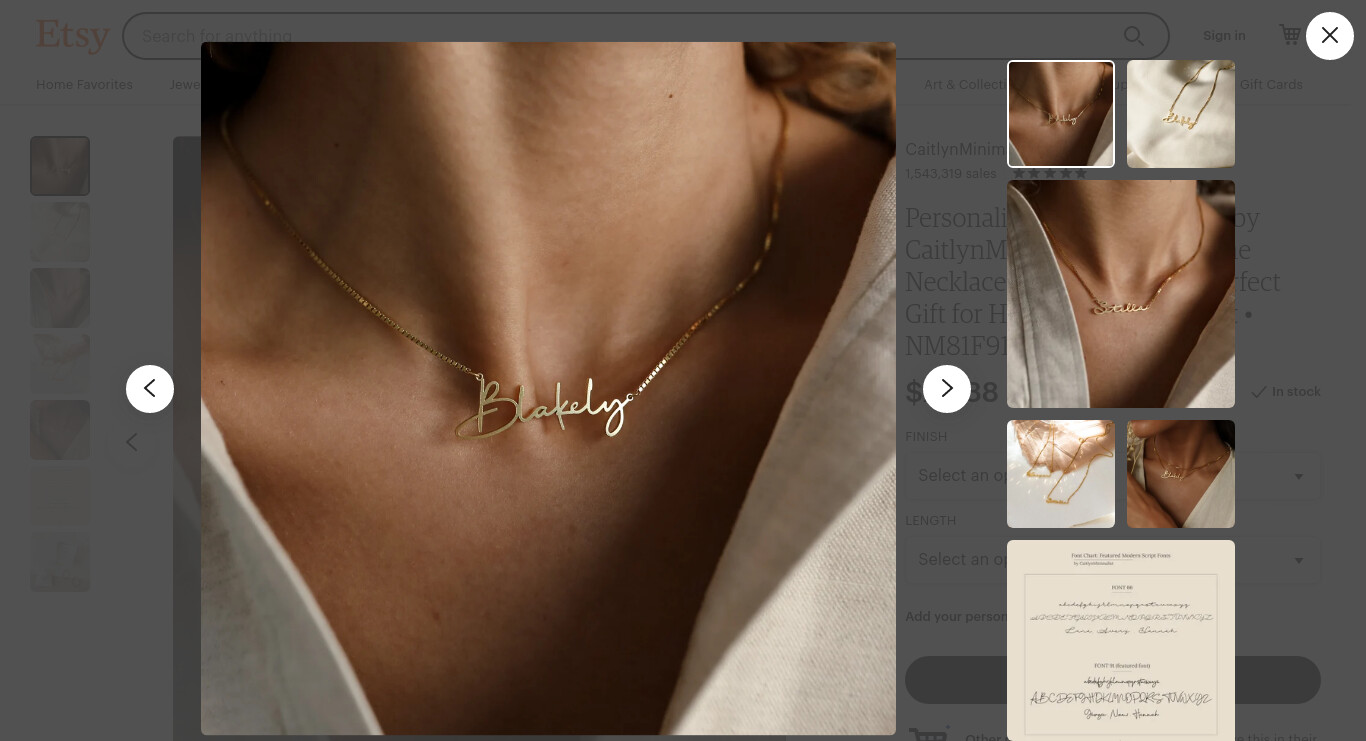The width and height of the screenshot is (1366, 741).
Task: Open the Sign in link
Action: coord(1224,35)
